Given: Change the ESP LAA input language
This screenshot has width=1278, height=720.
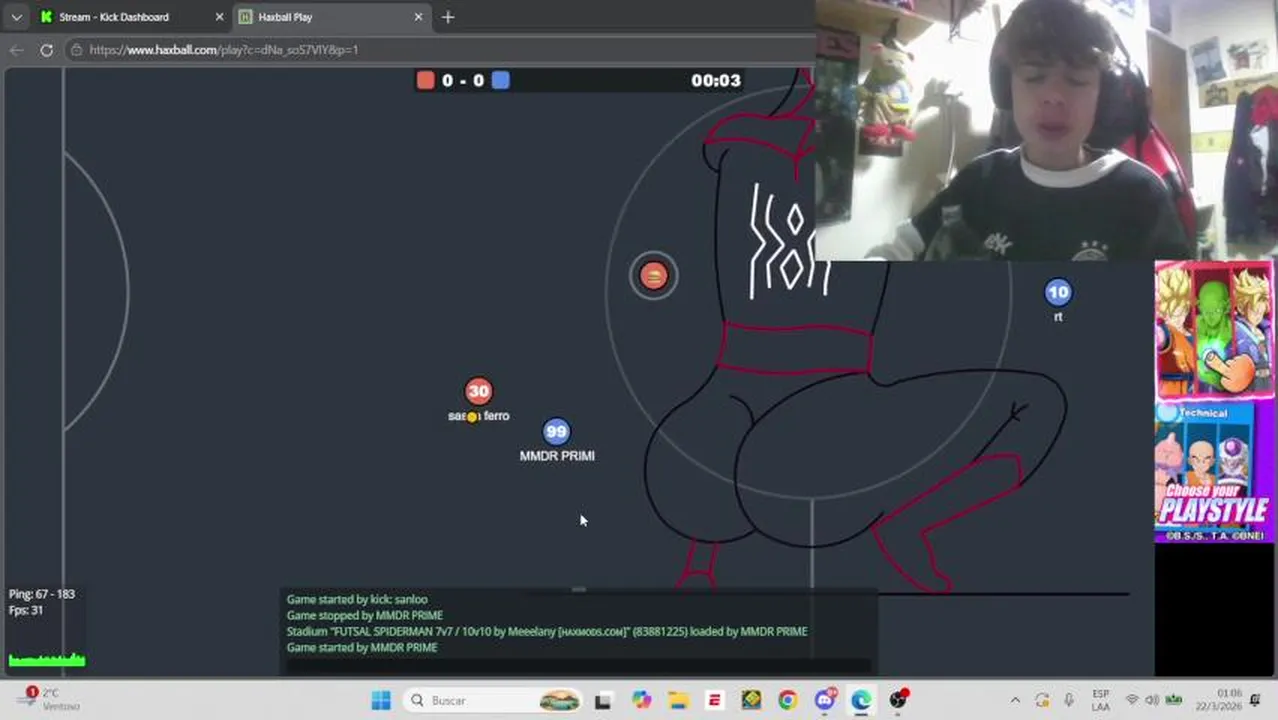Looking at the screenshot, I should click(x=1101, y=700).
